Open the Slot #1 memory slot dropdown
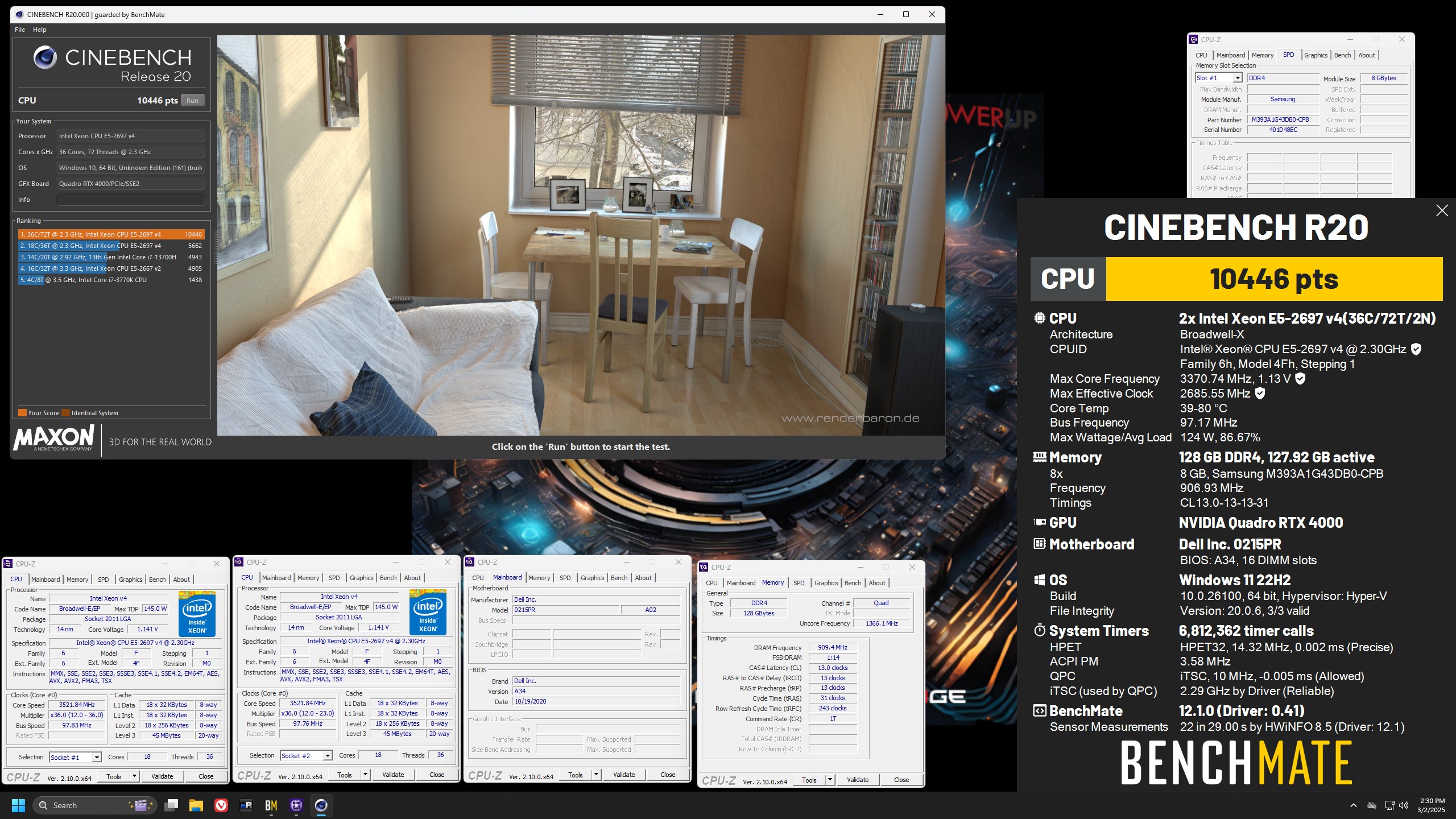Screen dimensions: 1456x819 (x=1238, y=78)
